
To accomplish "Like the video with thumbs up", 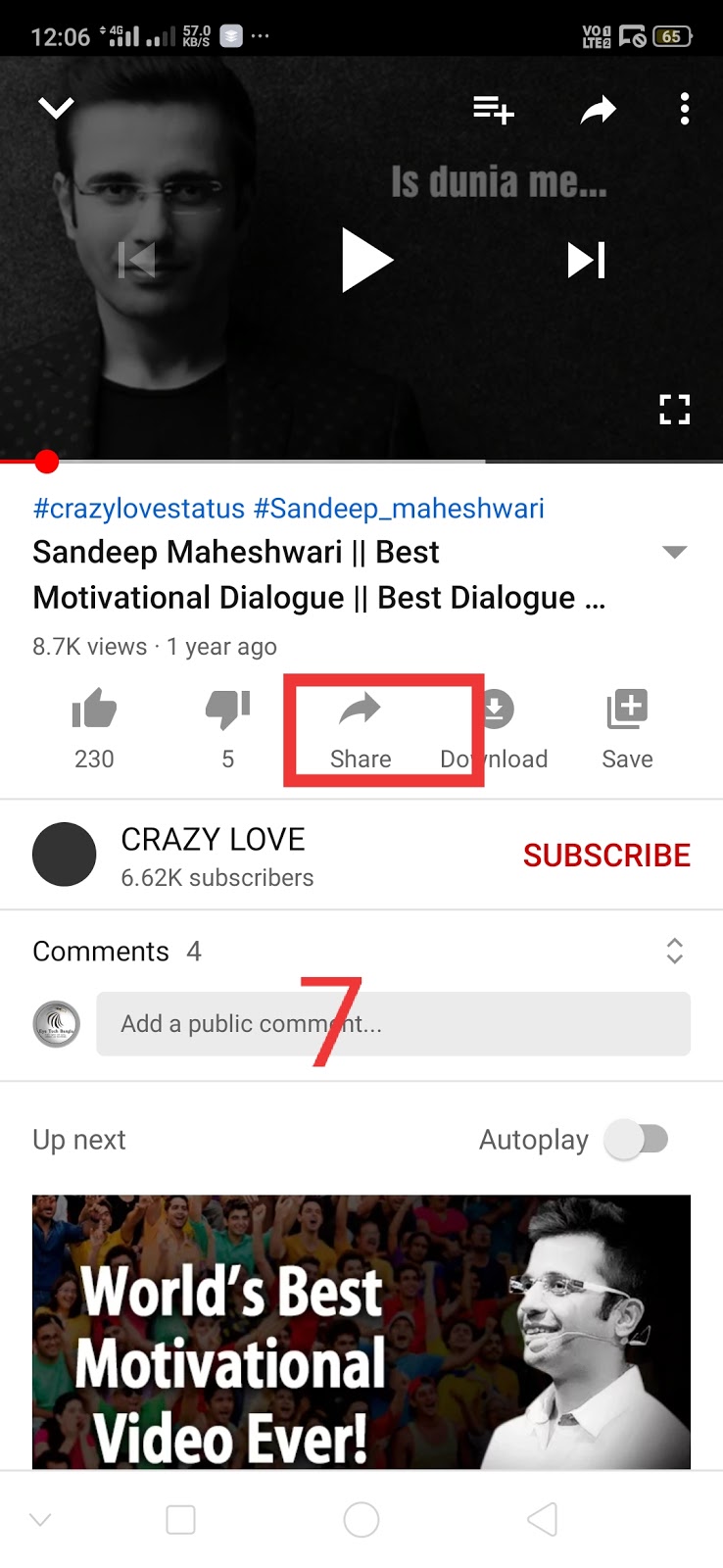I will 94,729.
